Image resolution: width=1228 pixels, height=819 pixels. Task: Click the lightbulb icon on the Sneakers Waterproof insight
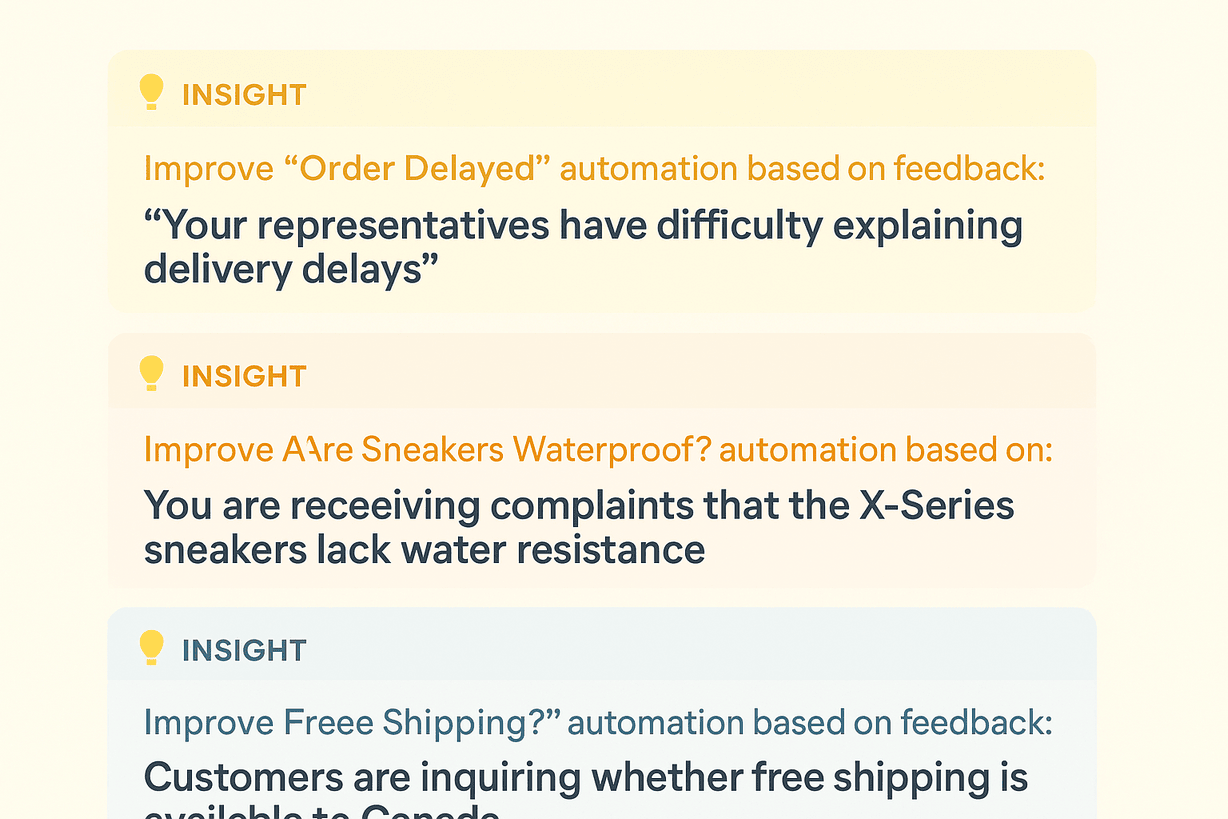[151, 374]
